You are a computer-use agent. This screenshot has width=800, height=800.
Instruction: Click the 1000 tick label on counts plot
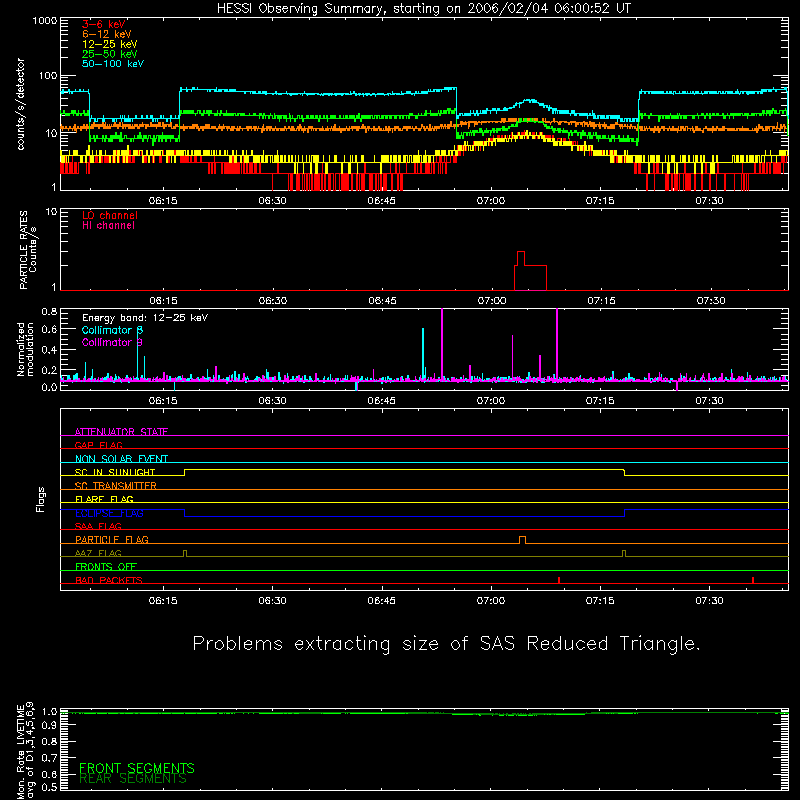coord(45,21)
